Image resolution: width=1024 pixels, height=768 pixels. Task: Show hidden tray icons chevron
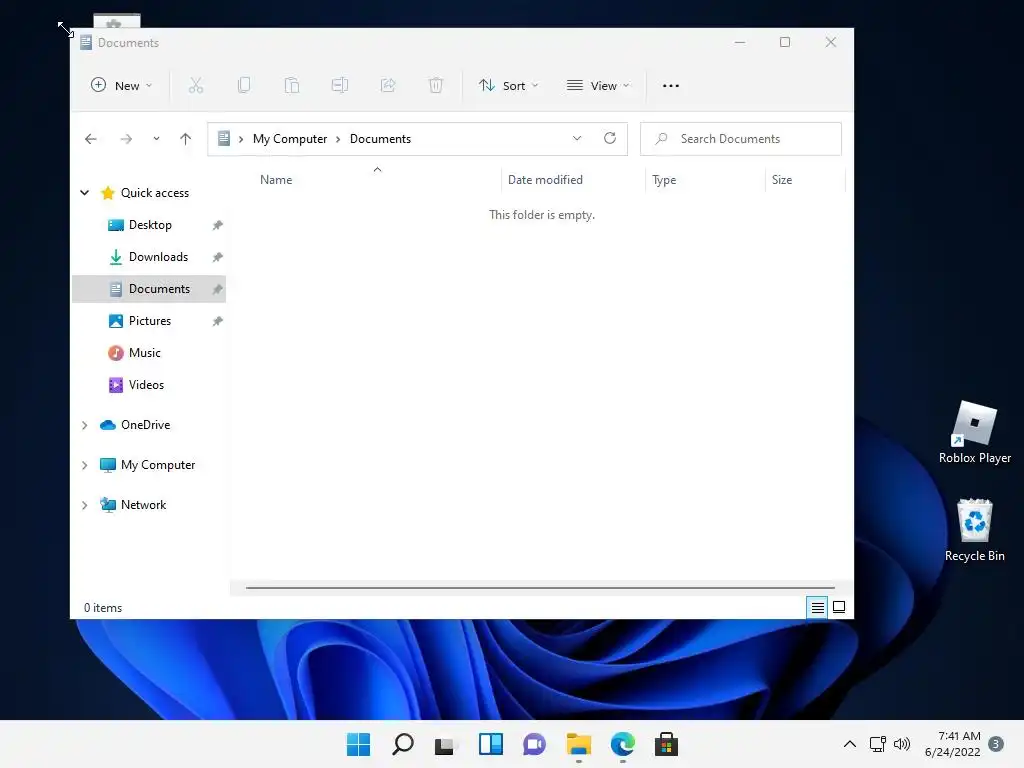tap(850, 744)
